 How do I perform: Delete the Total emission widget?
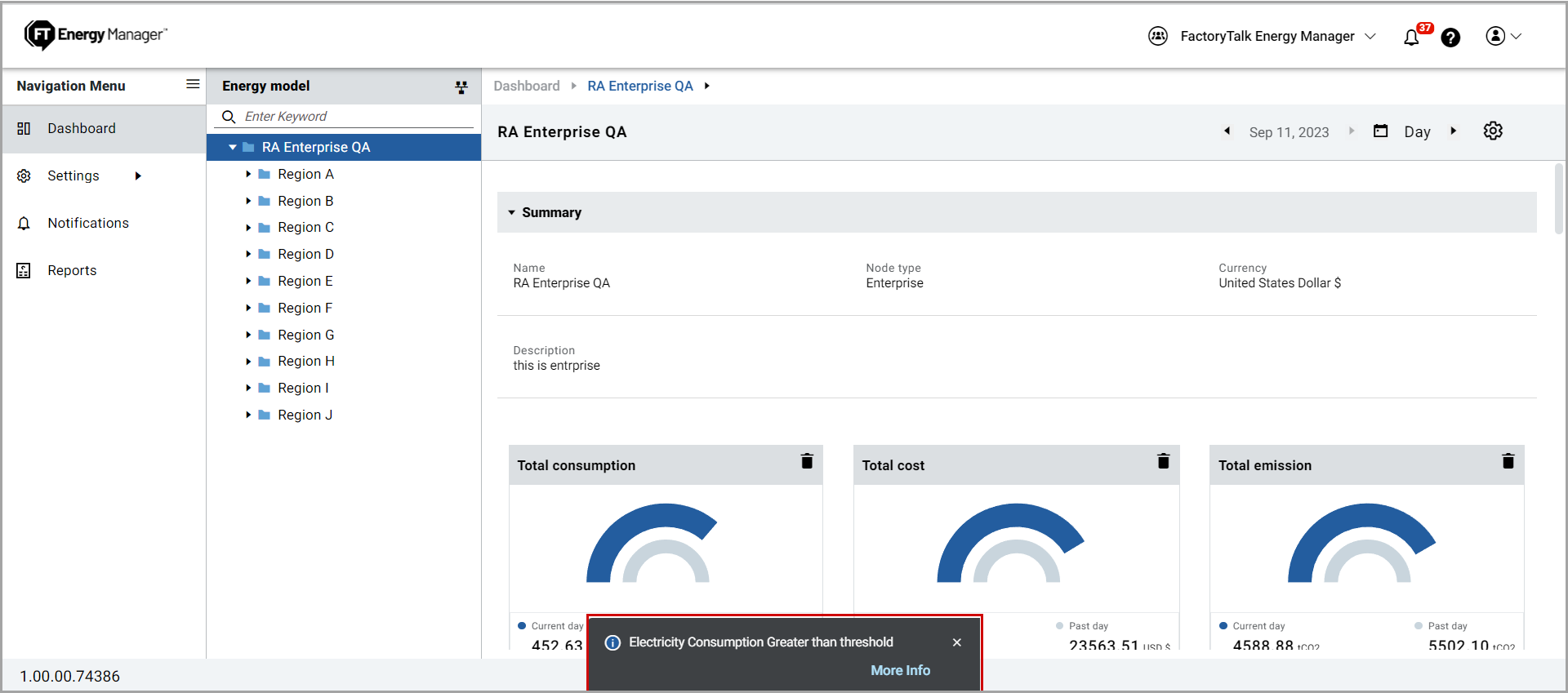pyautogui.click(x=1508, y=461)
